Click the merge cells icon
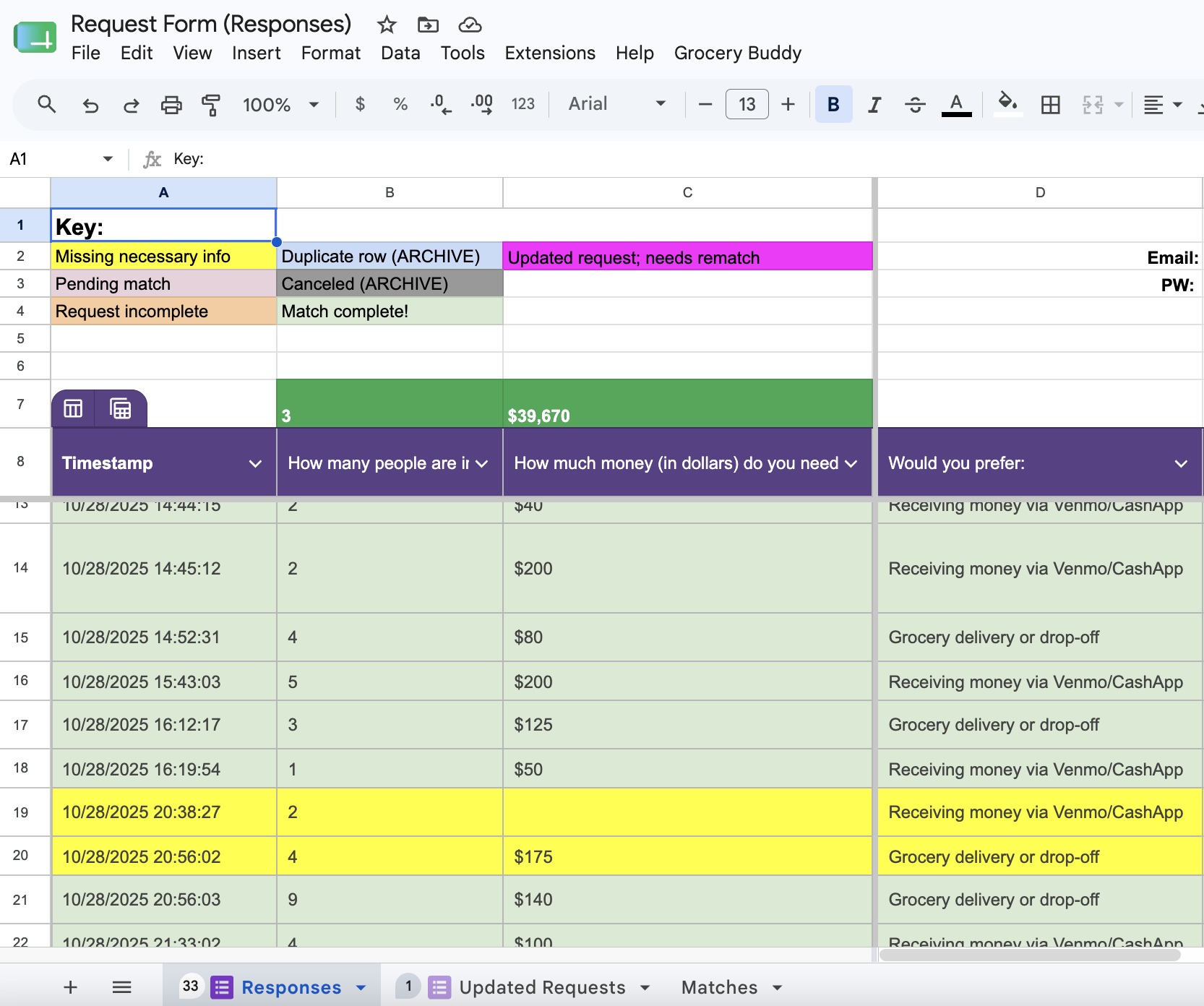Screen dimensions: 1204x1006 pos(1093,105)
